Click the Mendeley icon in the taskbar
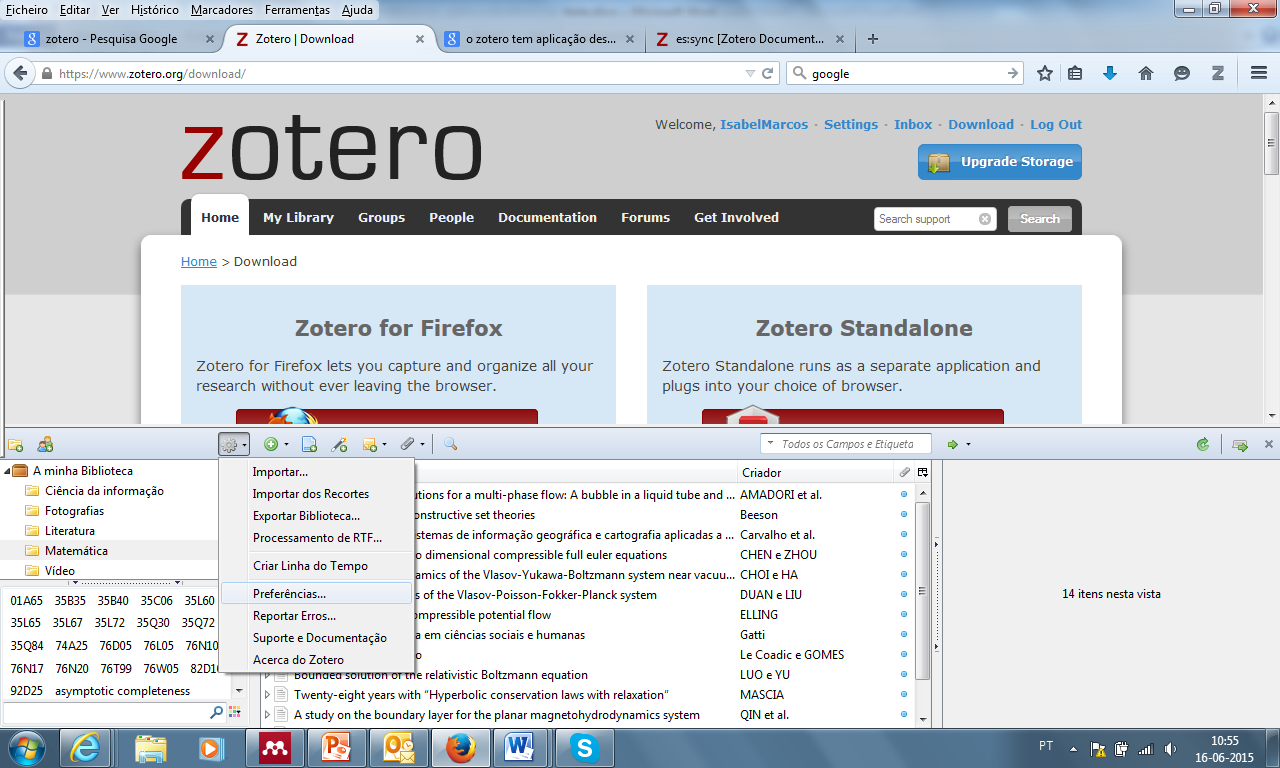 click(x=274, y=748)
